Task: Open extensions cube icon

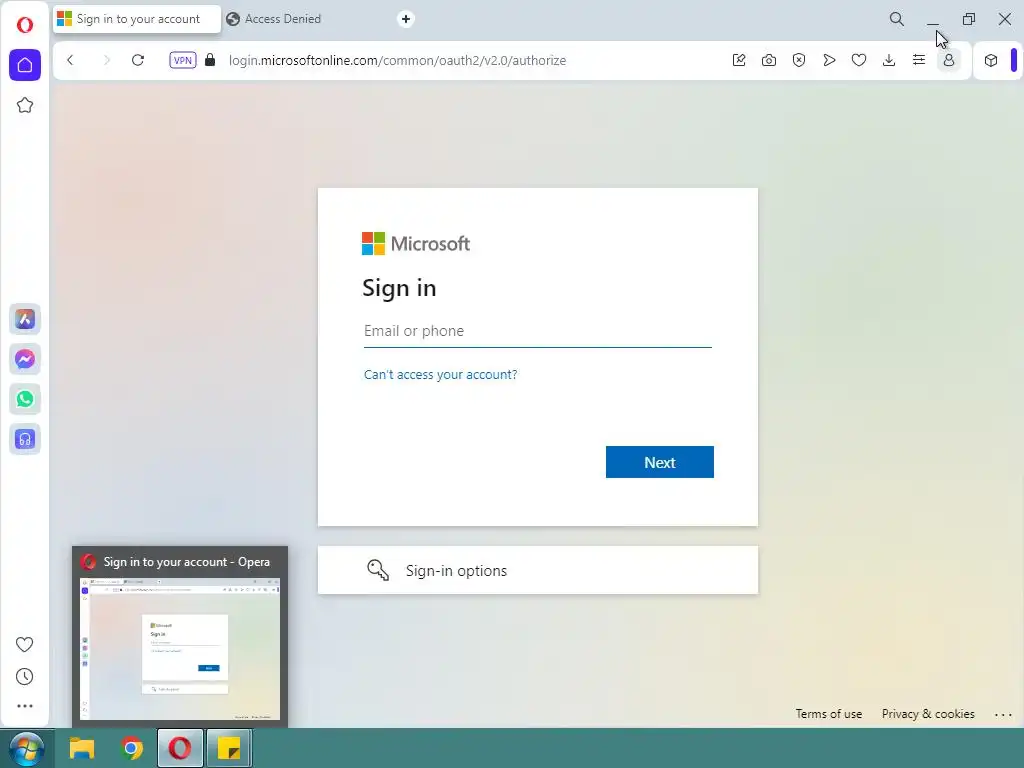Action: tap(991, 60)
